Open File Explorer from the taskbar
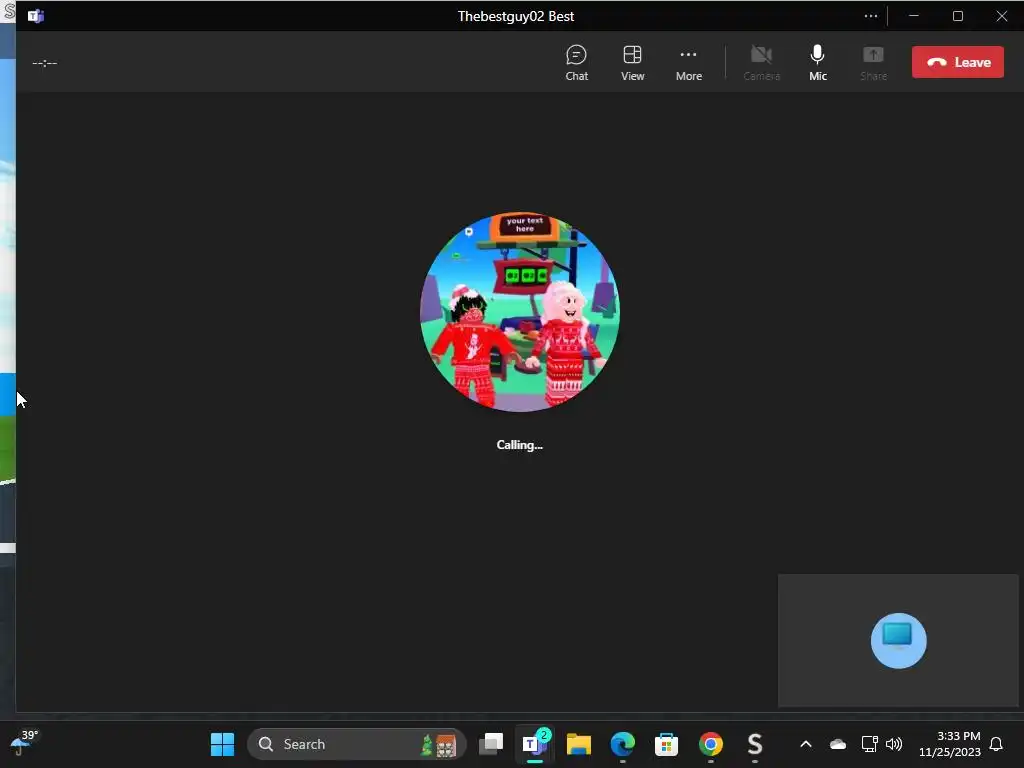The height and width of the screenshot is (768, 1024). (x=579, y=744)
